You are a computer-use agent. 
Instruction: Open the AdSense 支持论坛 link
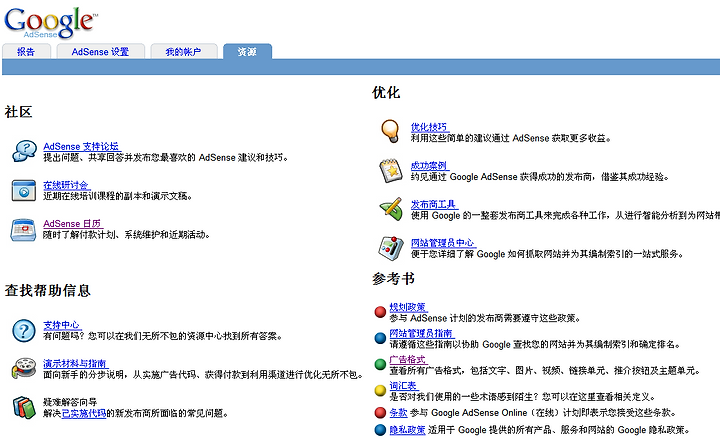[x=81, y=147]
